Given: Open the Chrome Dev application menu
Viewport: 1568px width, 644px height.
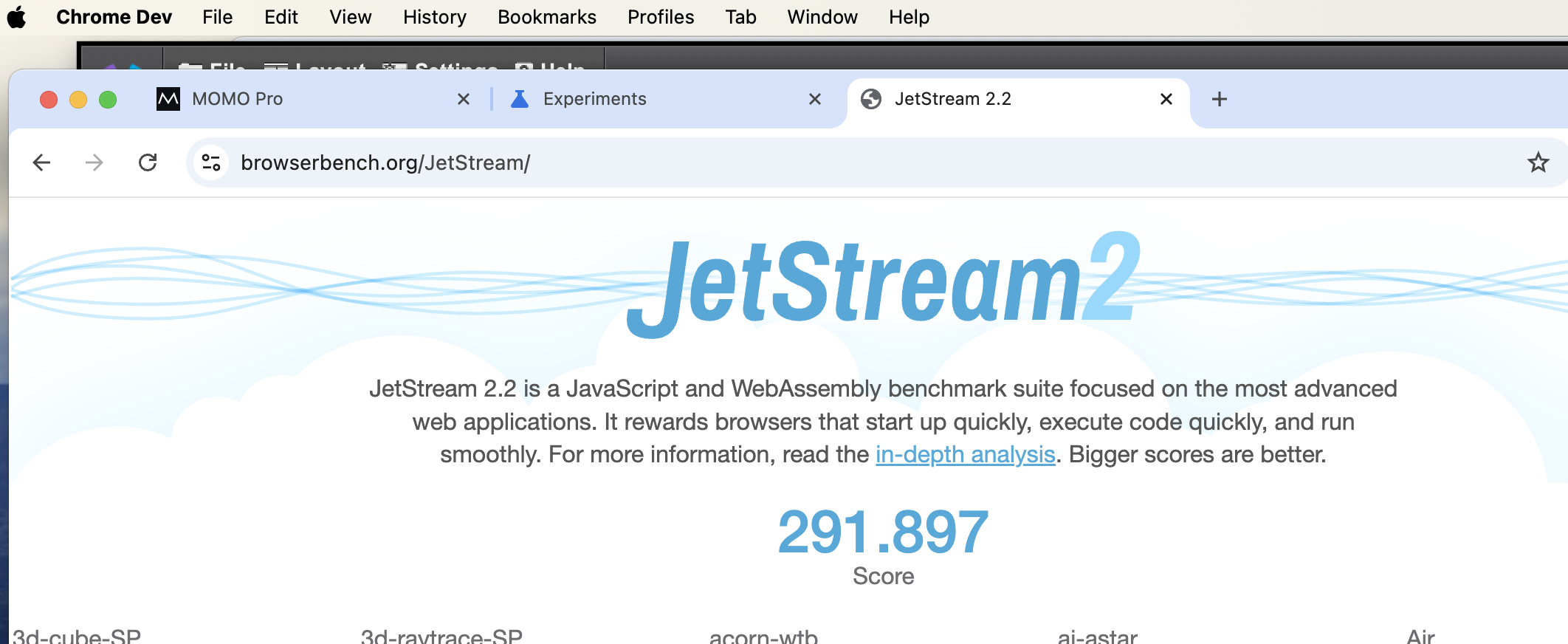Looking at the screenshot, I should point(114,17).
